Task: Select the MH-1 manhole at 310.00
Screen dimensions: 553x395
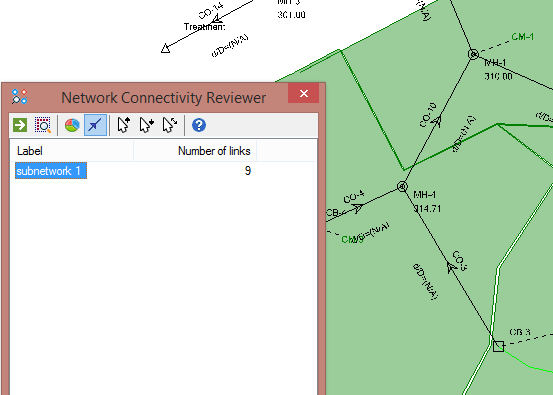Action: click(x=474, y=54)
